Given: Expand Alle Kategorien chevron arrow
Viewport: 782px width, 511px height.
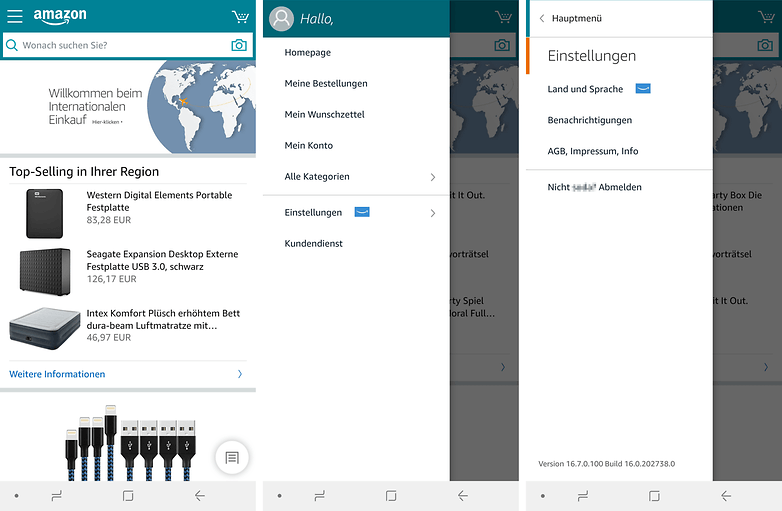Looking at the screenshot, I should 432,177.
